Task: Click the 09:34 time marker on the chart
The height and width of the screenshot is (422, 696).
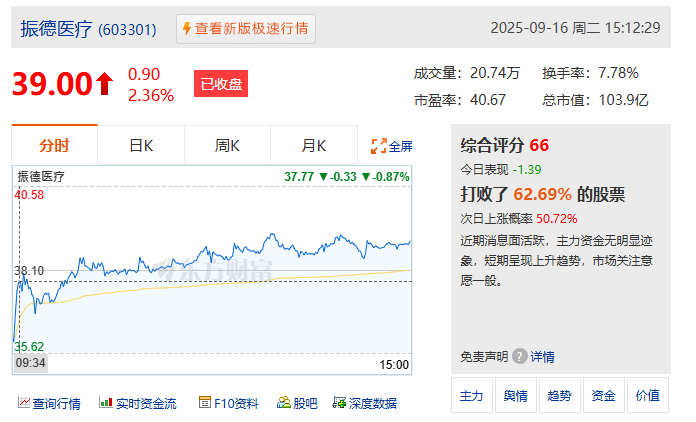Action: [31, 363]
